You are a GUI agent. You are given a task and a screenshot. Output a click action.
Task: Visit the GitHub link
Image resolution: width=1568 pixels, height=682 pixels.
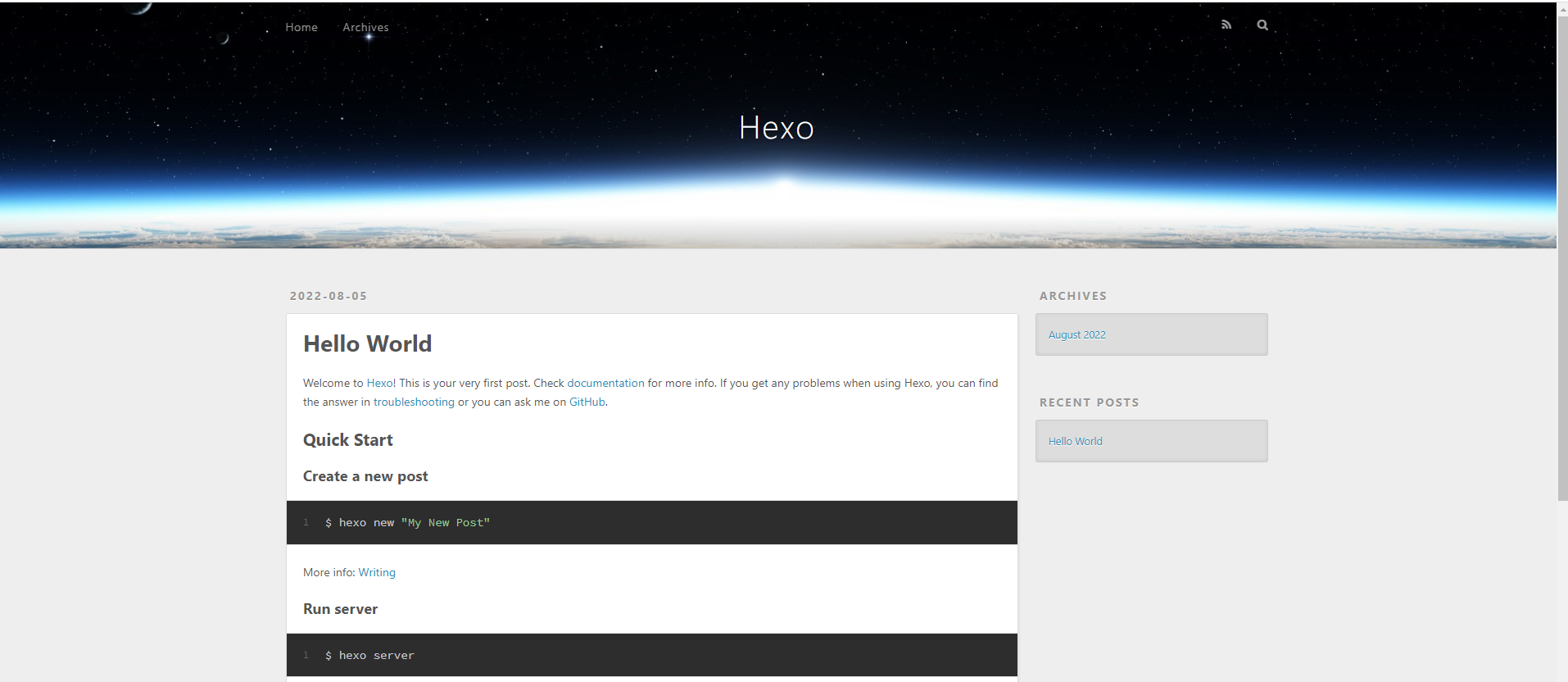pyautogui.click(x=587, y=402)
